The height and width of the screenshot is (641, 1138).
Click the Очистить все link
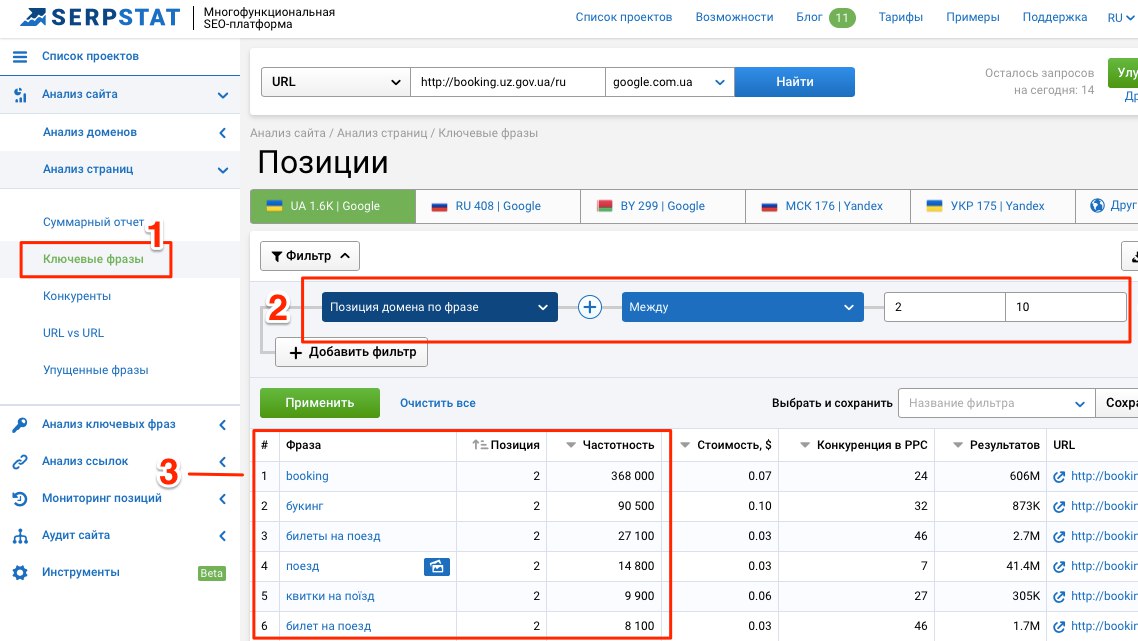(438, 403)
